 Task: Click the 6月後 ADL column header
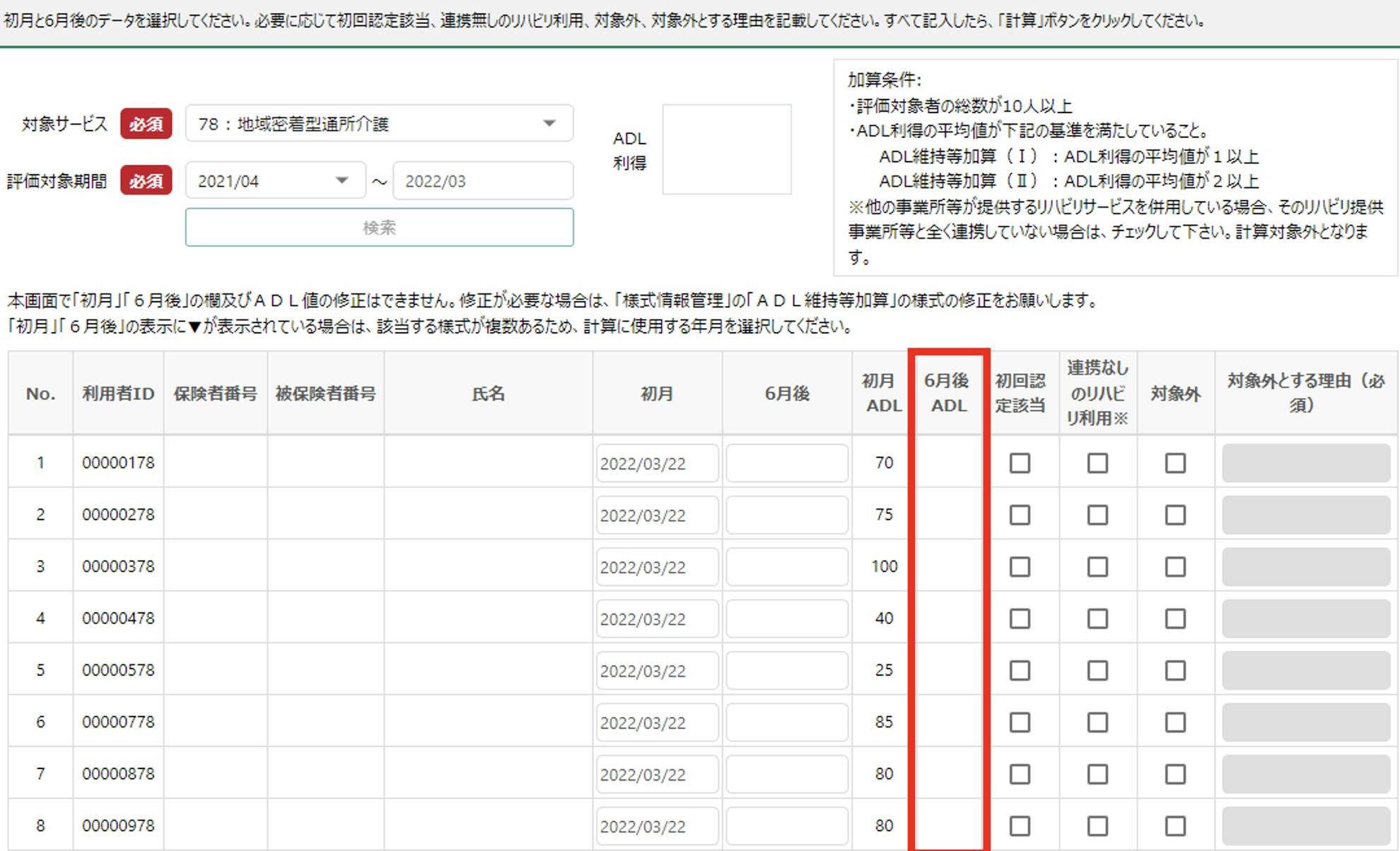point(947,393)
